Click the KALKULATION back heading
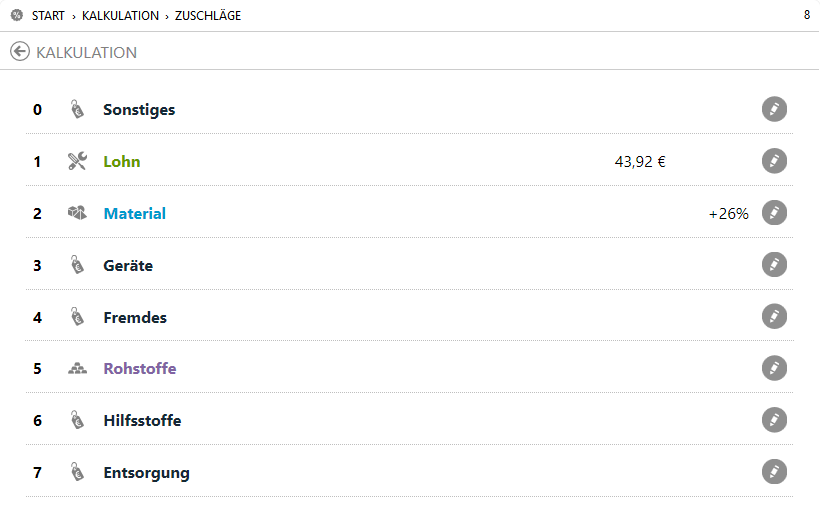Screen dimensions: 820x521 pos(87,52)
